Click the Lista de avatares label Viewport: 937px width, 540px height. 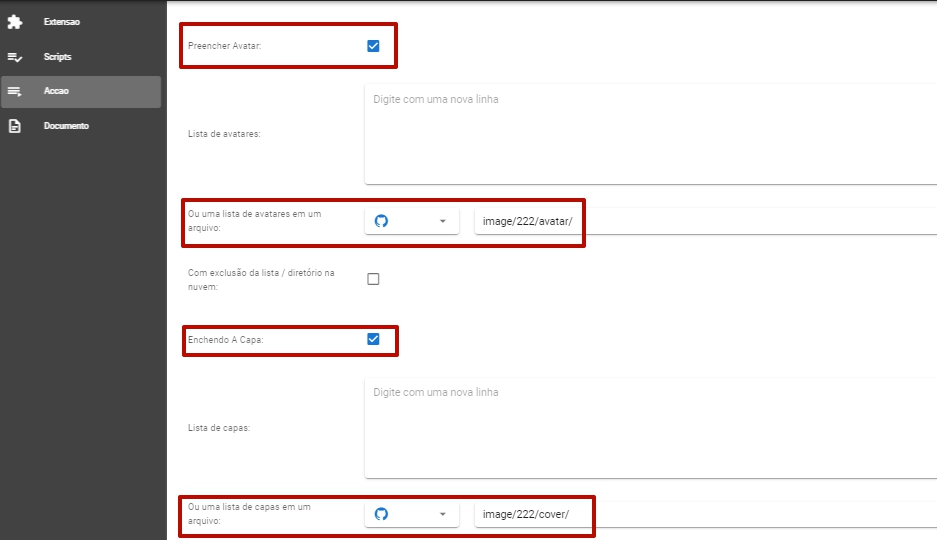coord(224,134)
